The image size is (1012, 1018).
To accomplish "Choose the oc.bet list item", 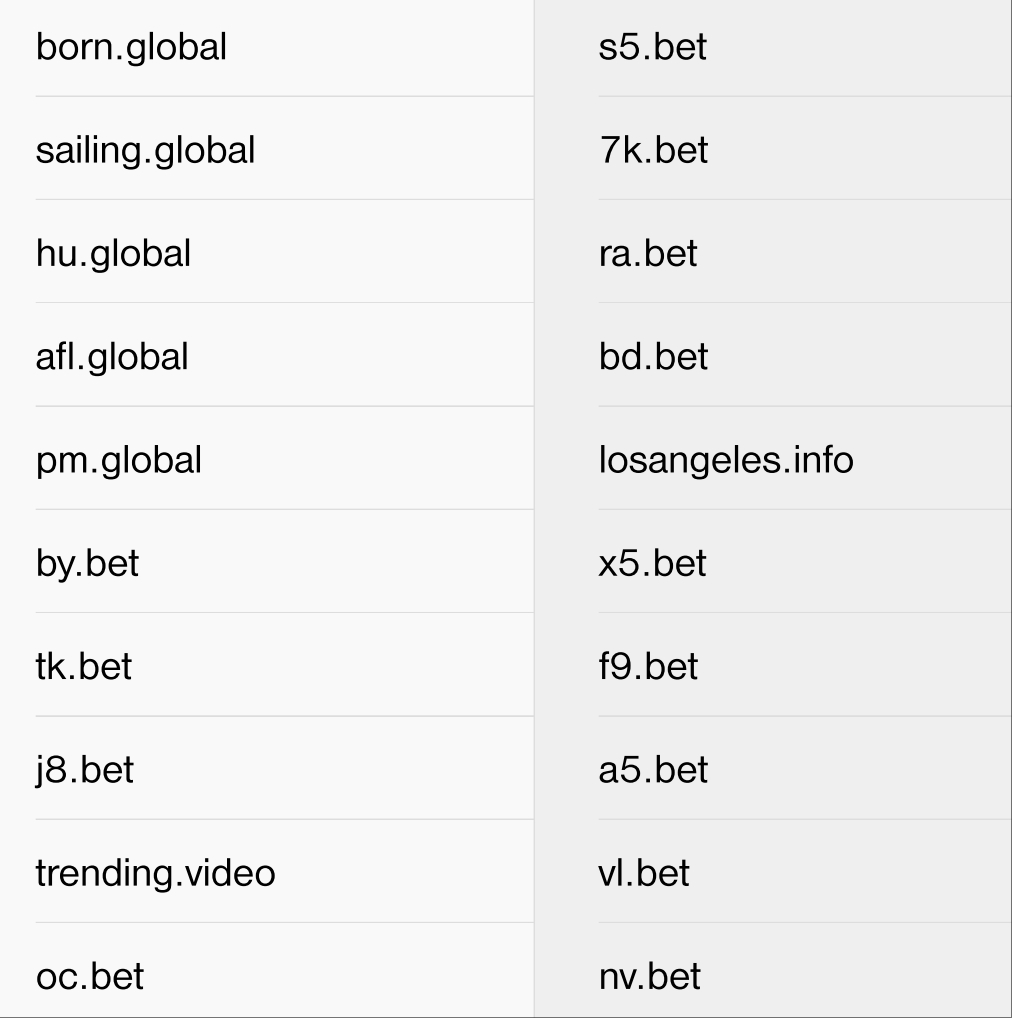I will coord(90,976).
